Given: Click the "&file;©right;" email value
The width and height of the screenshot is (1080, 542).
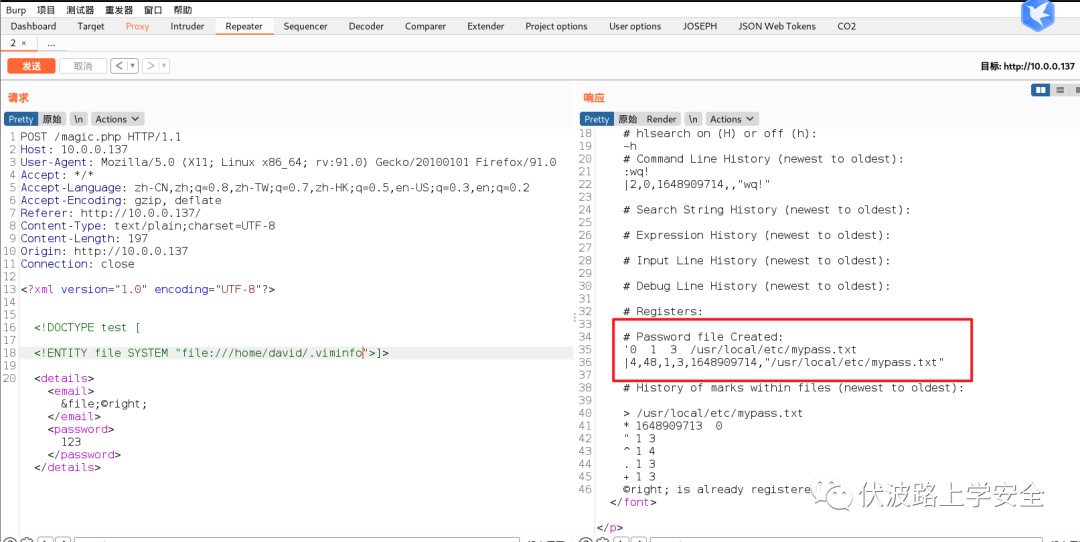Looking at the screenshot, I should [x=104, y=404].
